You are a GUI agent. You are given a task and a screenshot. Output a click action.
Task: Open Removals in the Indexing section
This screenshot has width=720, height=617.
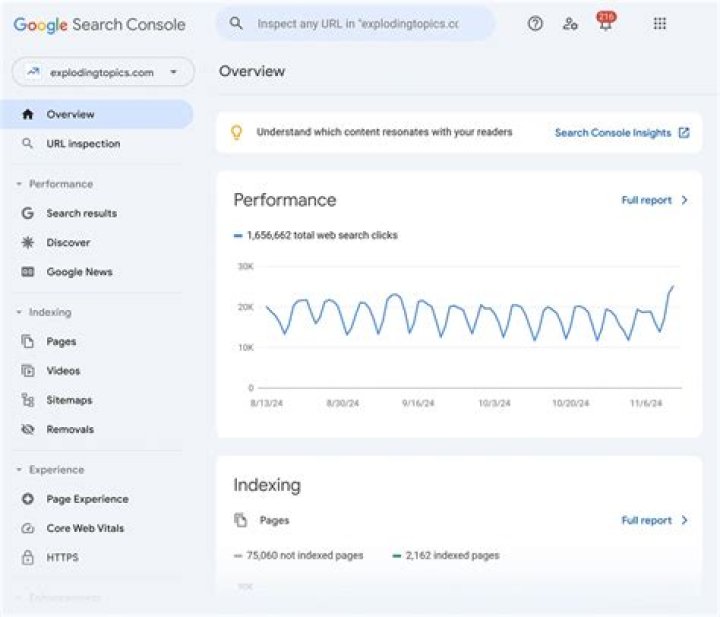(x=69, y=429)
